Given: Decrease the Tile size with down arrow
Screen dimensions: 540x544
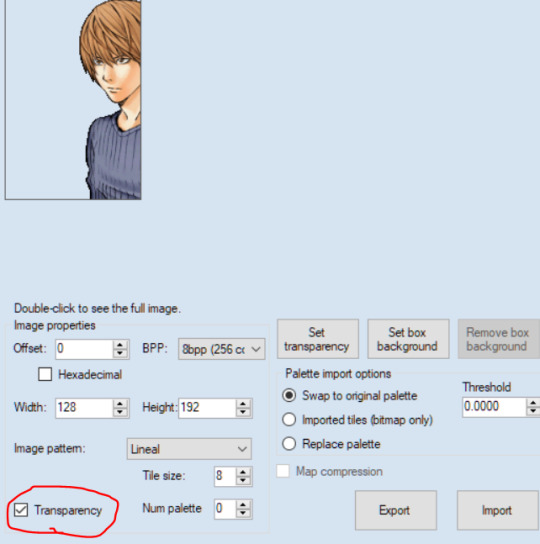Looking at the screenshot, I should [243, 481].
